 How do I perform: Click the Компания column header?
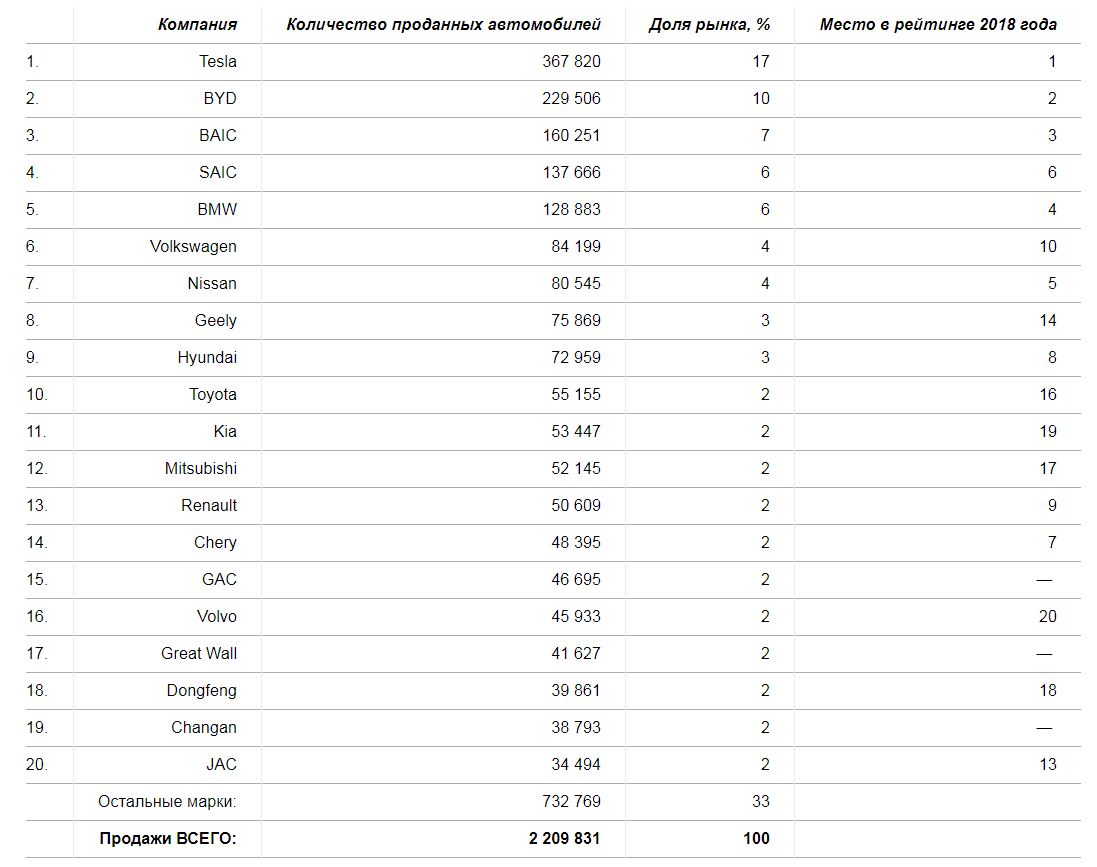coord(197,24)
